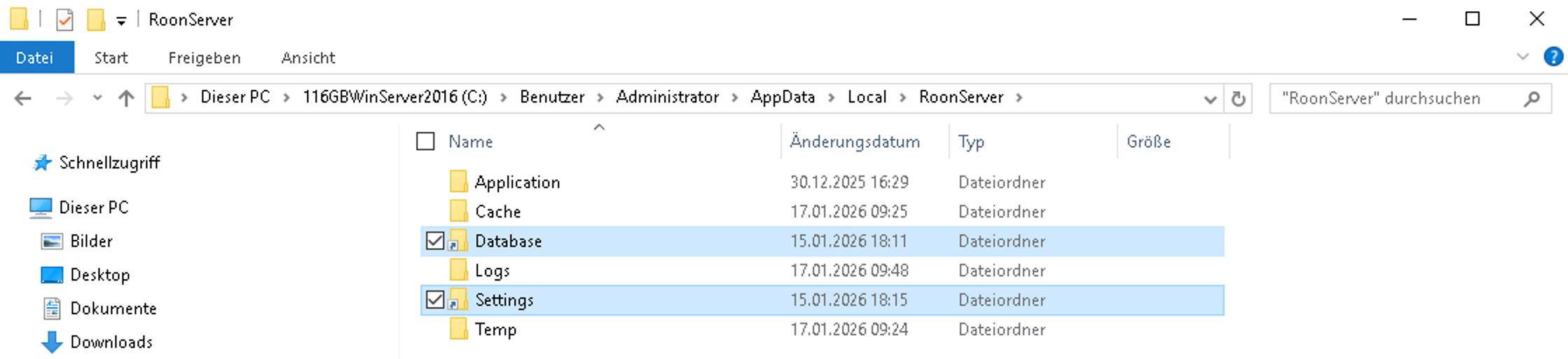Sort by the Größe column

(x=1149, y=142)
